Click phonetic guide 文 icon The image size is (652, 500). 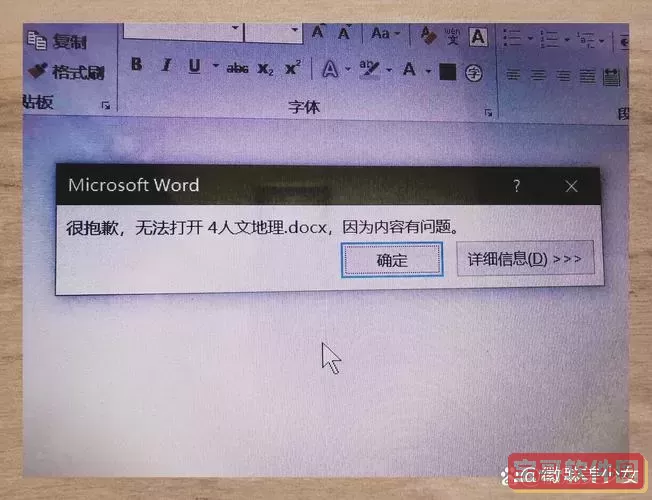coord(453,36)
